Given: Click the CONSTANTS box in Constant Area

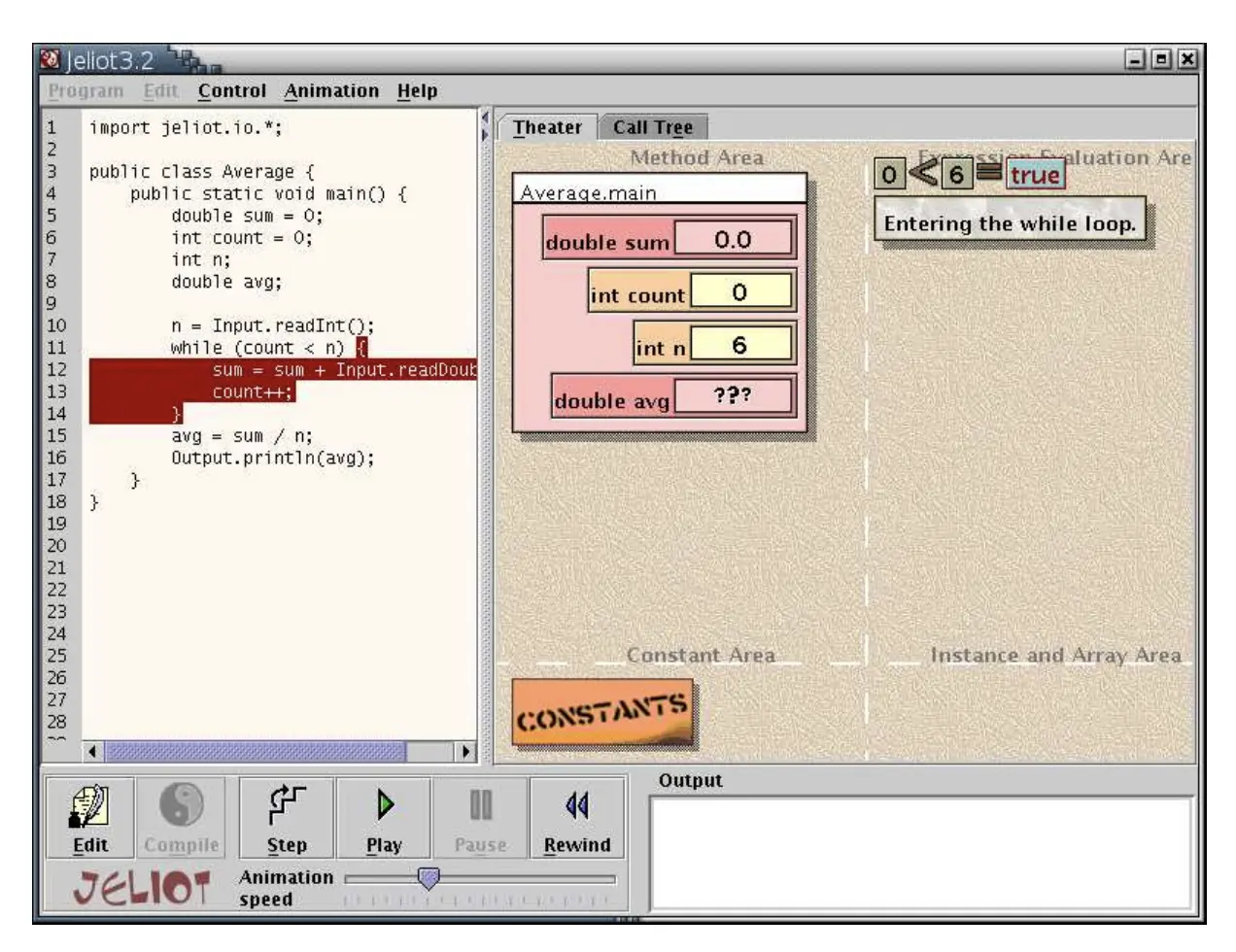Looking at the screenshot, I should (x=602, y=714).
